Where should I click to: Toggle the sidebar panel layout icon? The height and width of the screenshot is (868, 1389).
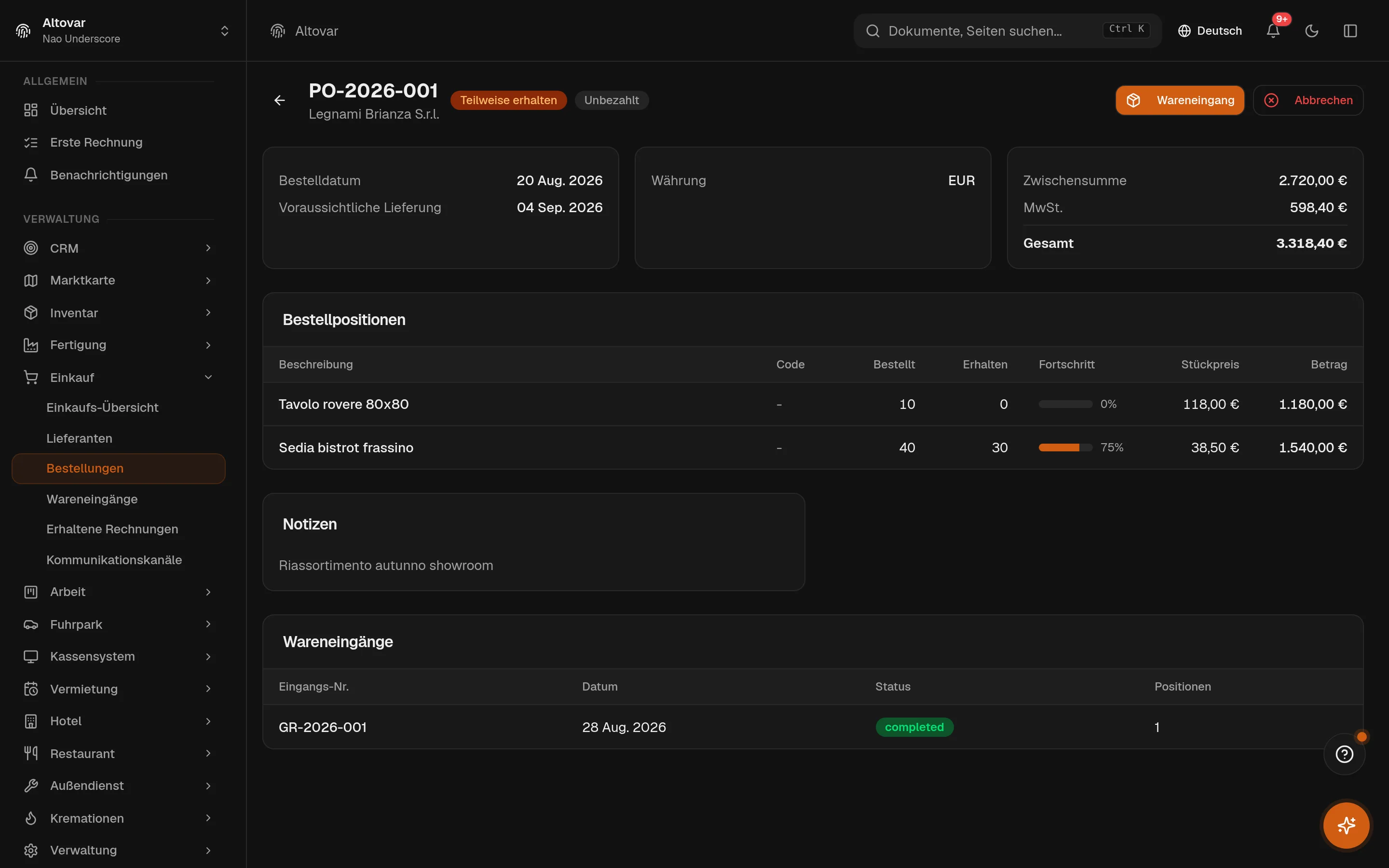pyautogui.click(x=1350, y=31)
